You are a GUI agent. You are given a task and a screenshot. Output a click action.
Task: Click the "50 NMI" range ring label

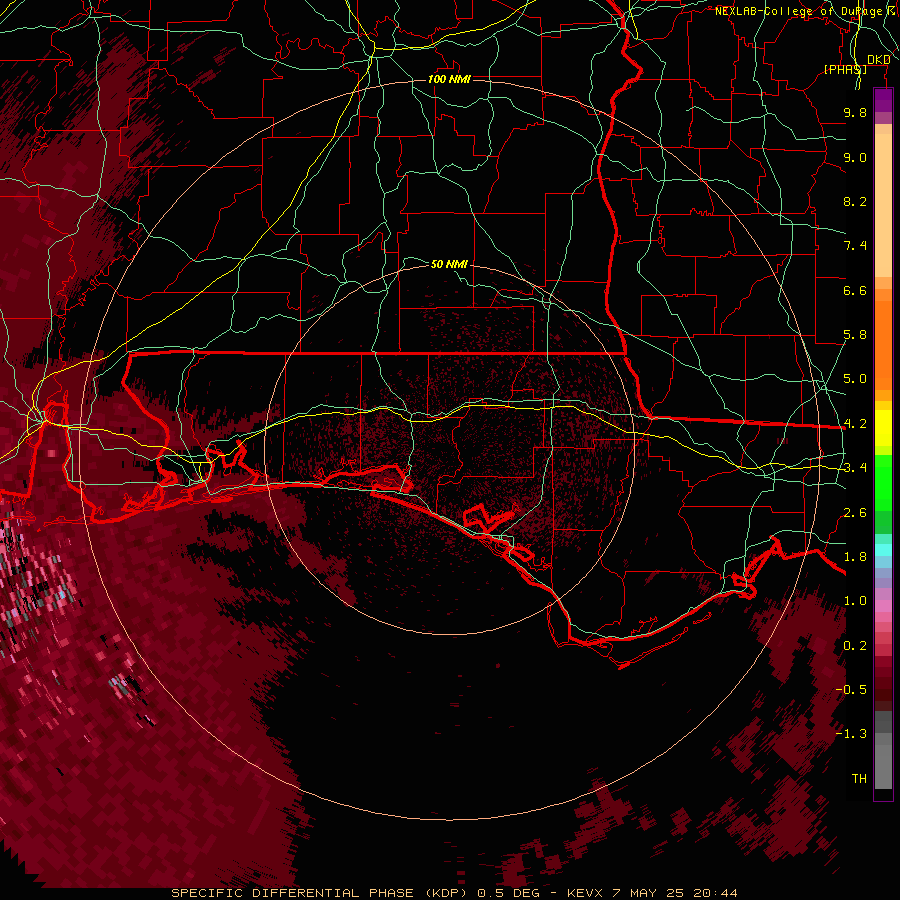click(449, 264)
